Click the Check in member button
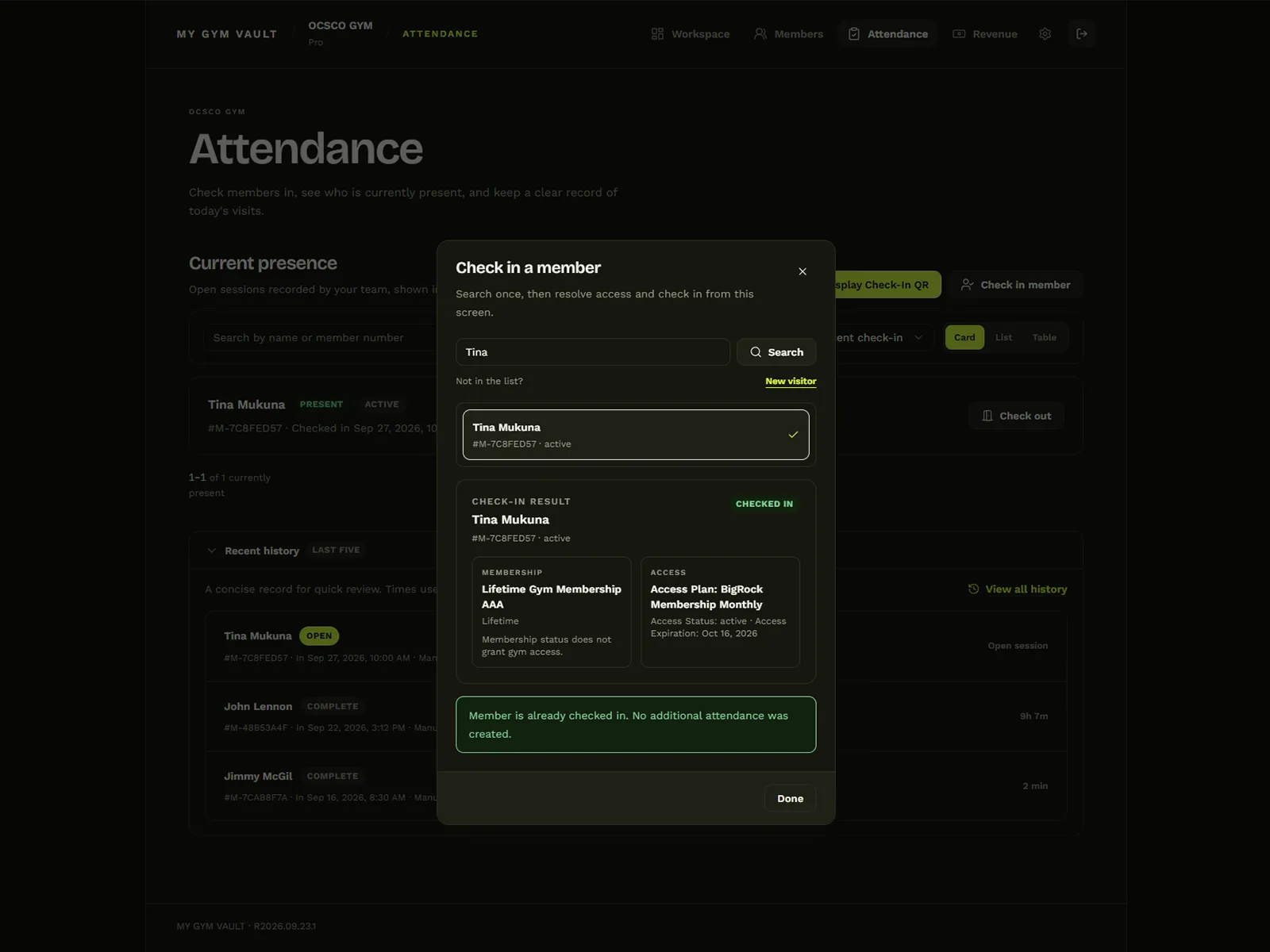 1016,285
